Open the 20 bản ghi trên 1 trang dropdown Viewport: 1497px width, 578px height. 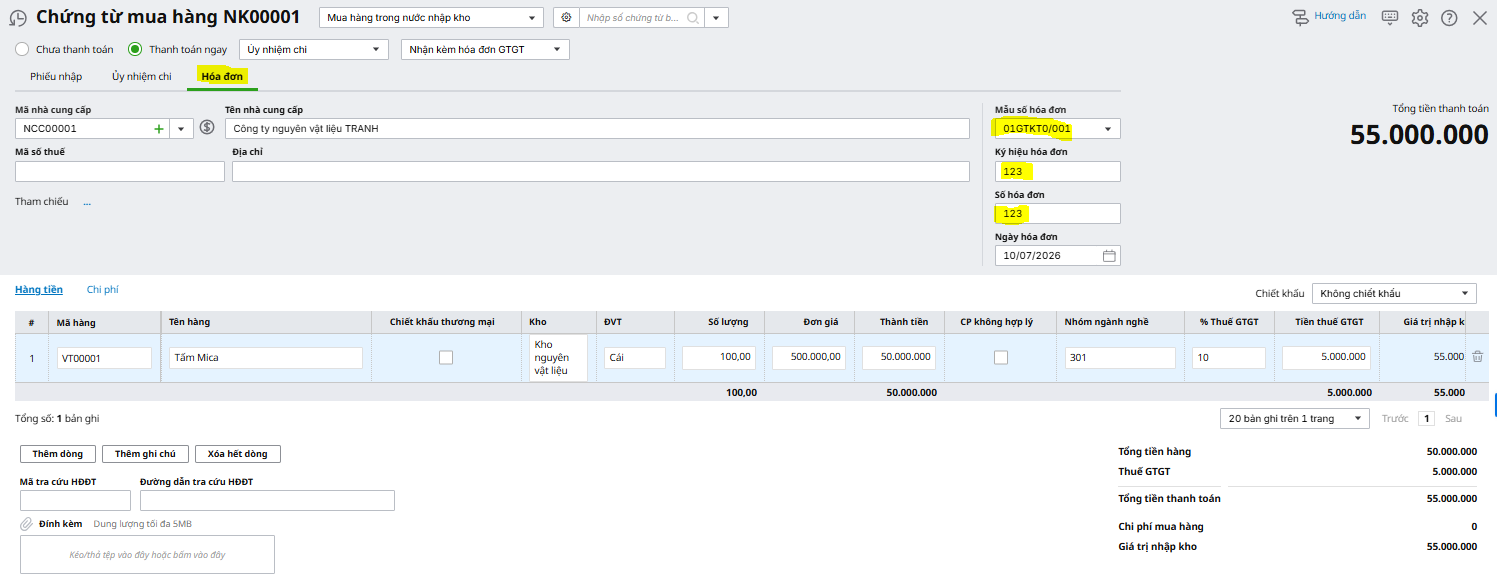(1294, 418)
